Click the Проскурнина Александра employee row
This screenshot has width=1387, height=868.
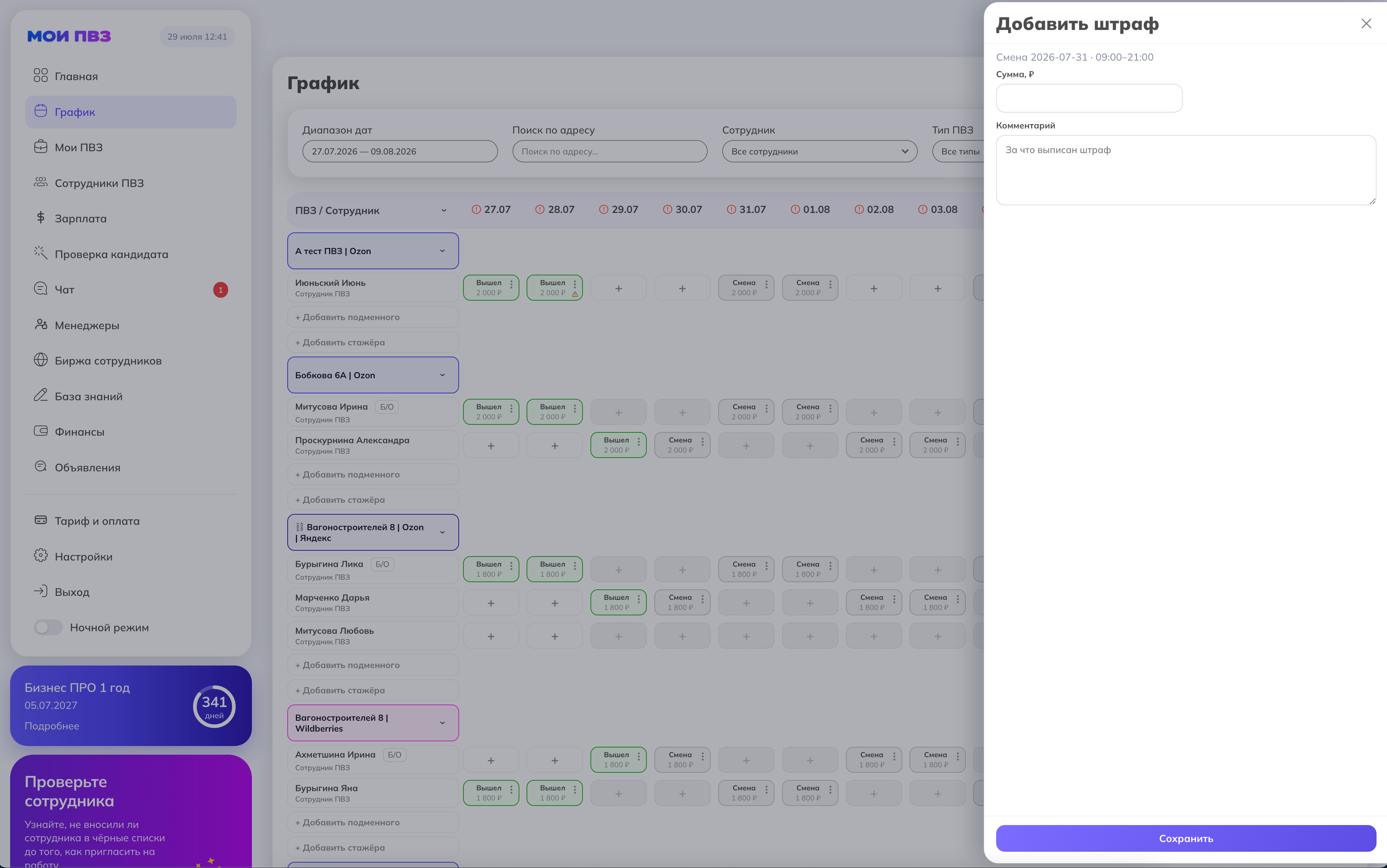click(x=372, y=445)
